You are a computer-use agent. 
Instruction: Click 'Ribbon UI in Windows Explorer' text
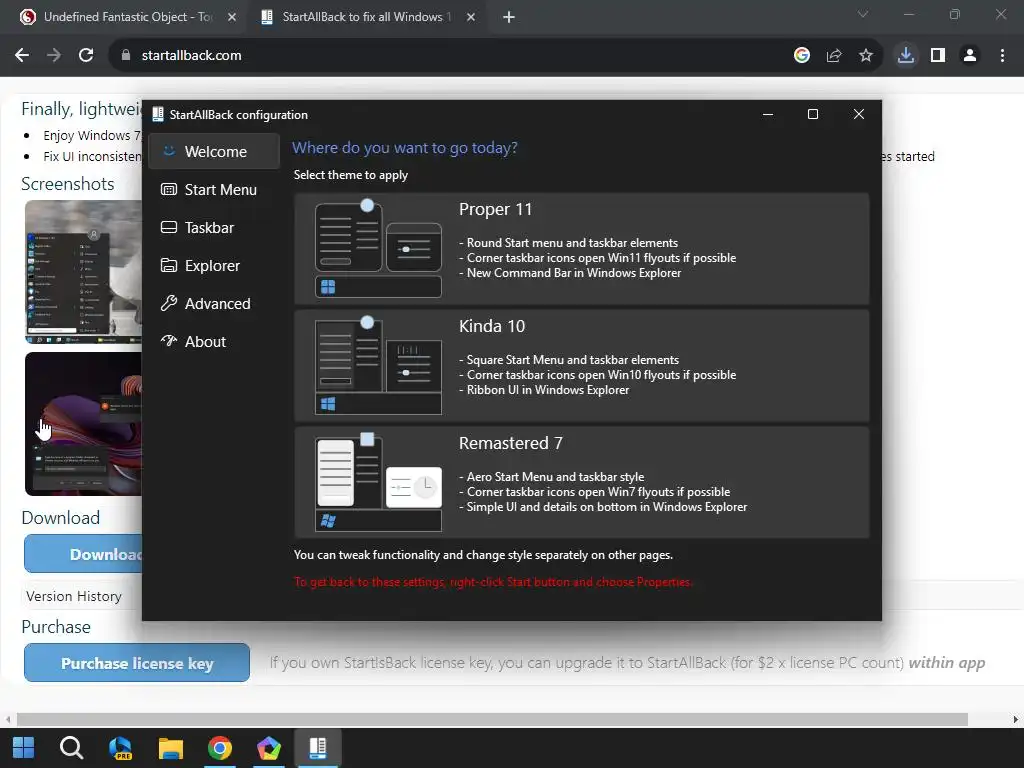[544, 390]
